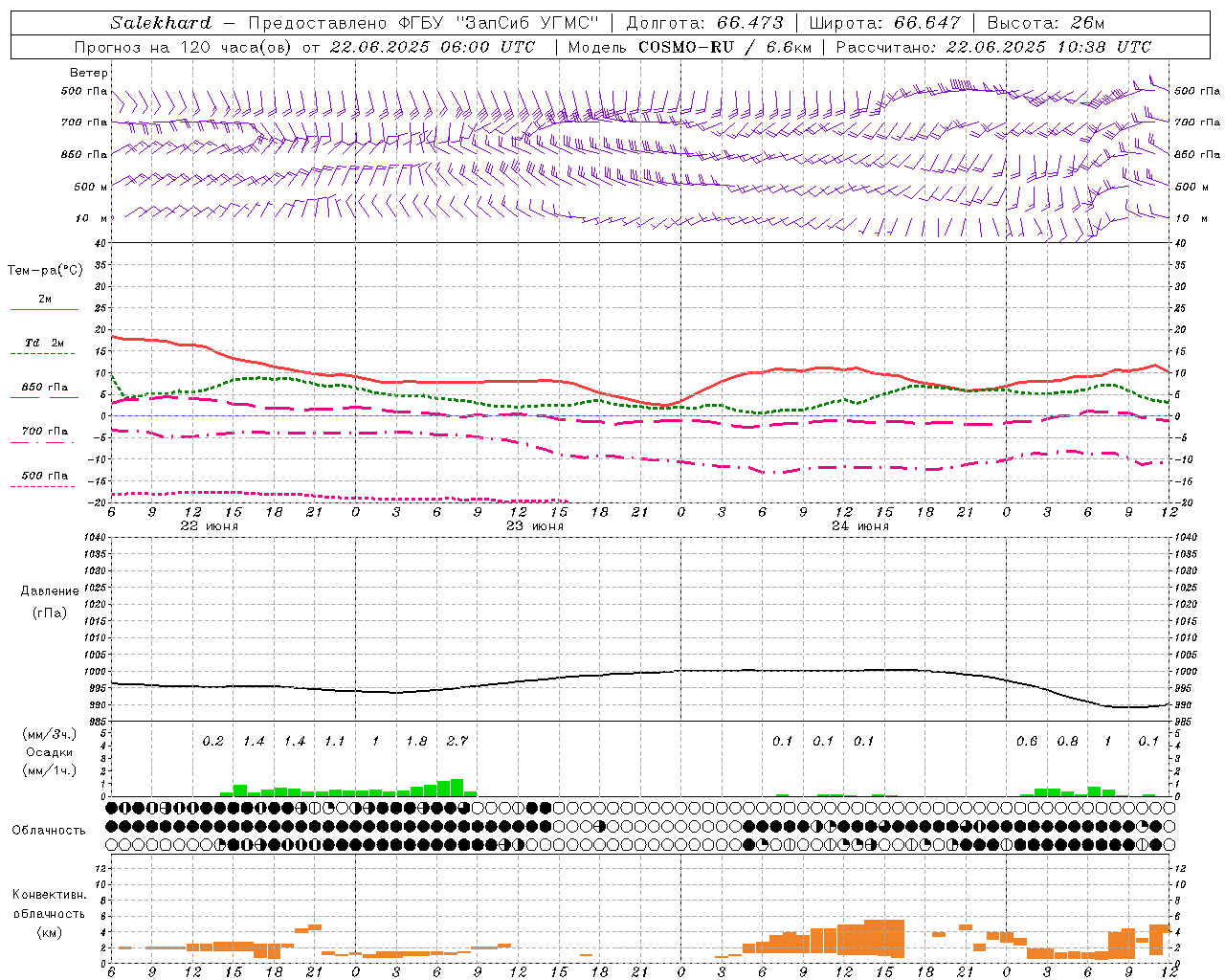Click the '(мм/1ч.)' precipitation unit label
Viewport: 1225px width, 980px height.
pos(50,770)
